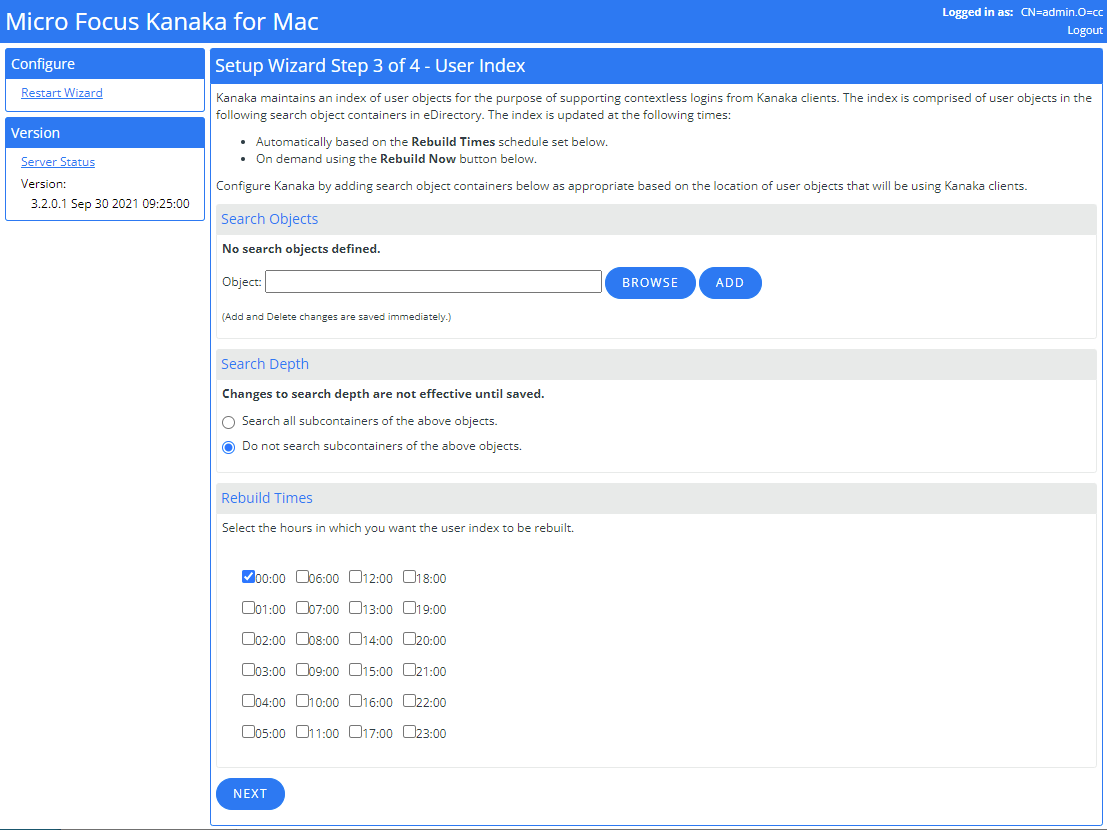Check the 18:00 rebuild time
This screenshot has height=830, width=1107.
coord(409,577)
